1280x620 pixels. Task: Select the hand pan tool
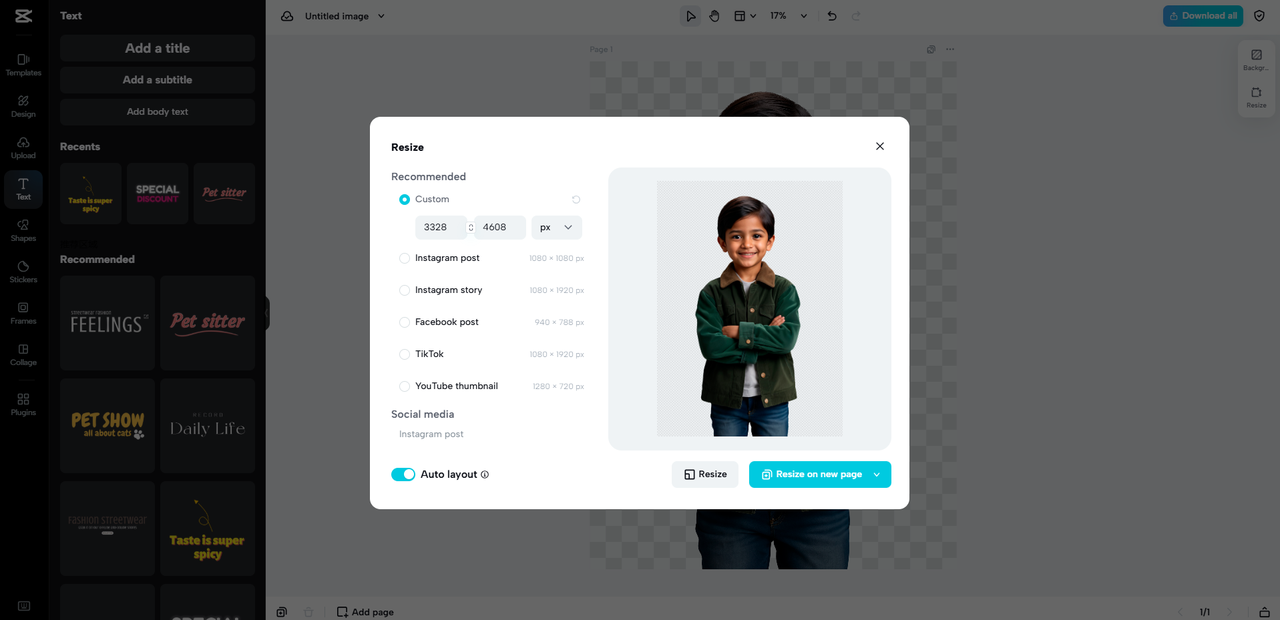(714, 16)
